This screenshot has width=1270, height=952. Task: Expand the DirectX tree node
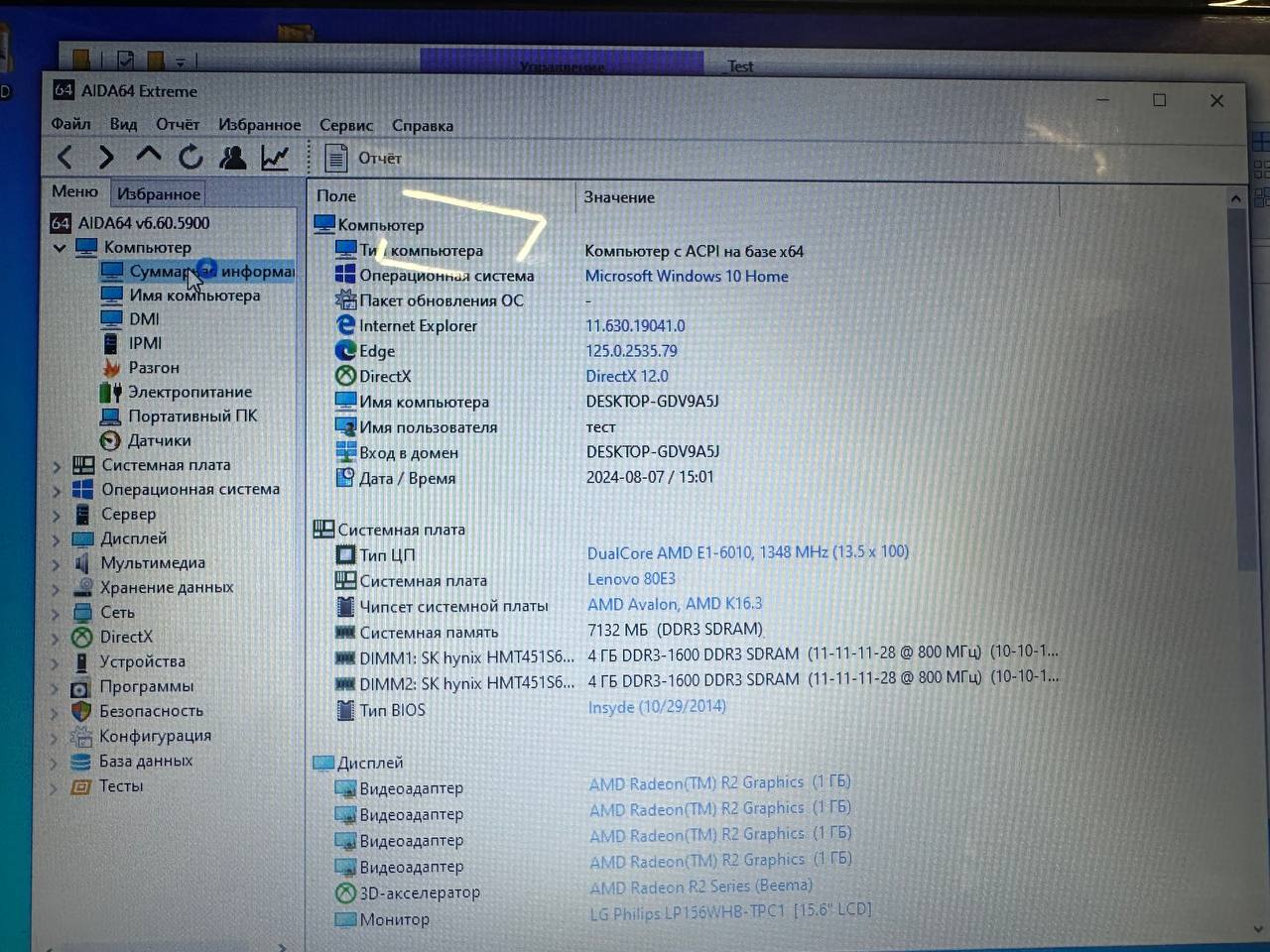[x=57, y=638]
